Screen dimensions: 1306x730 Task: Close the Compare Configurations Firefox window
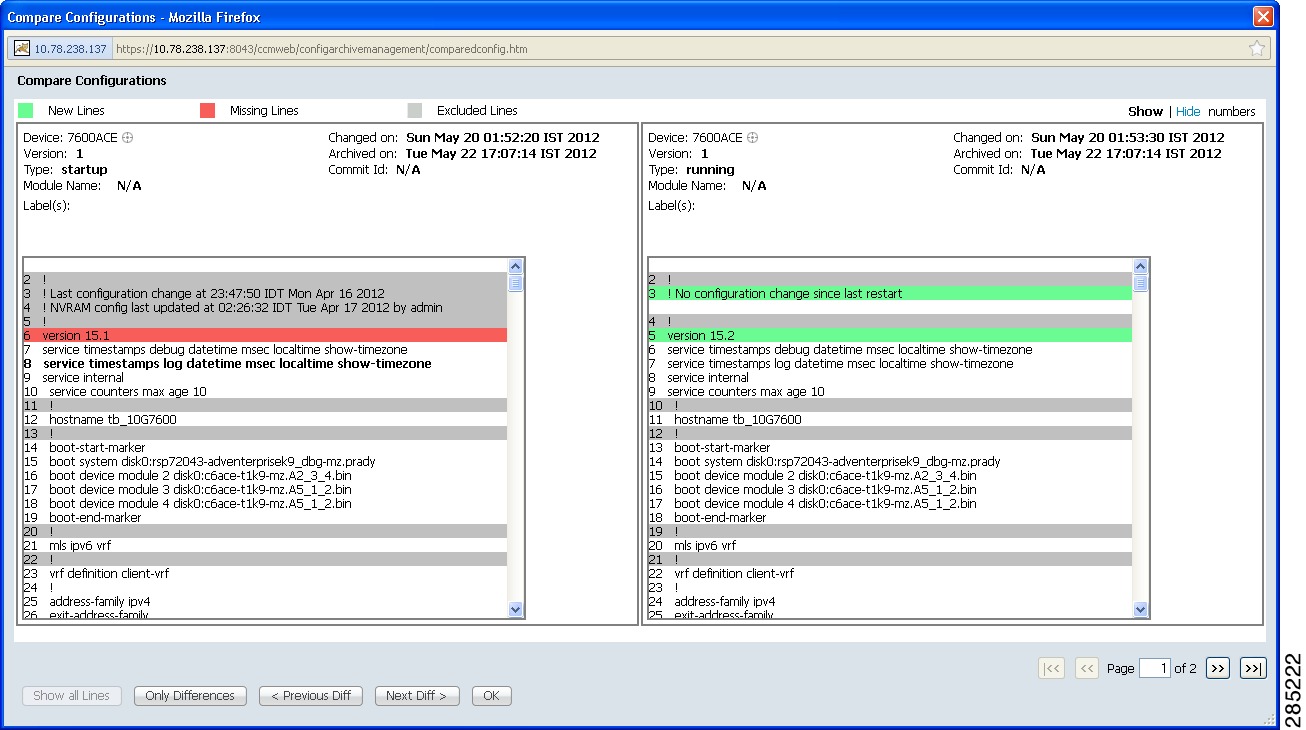pos(1263,16)
